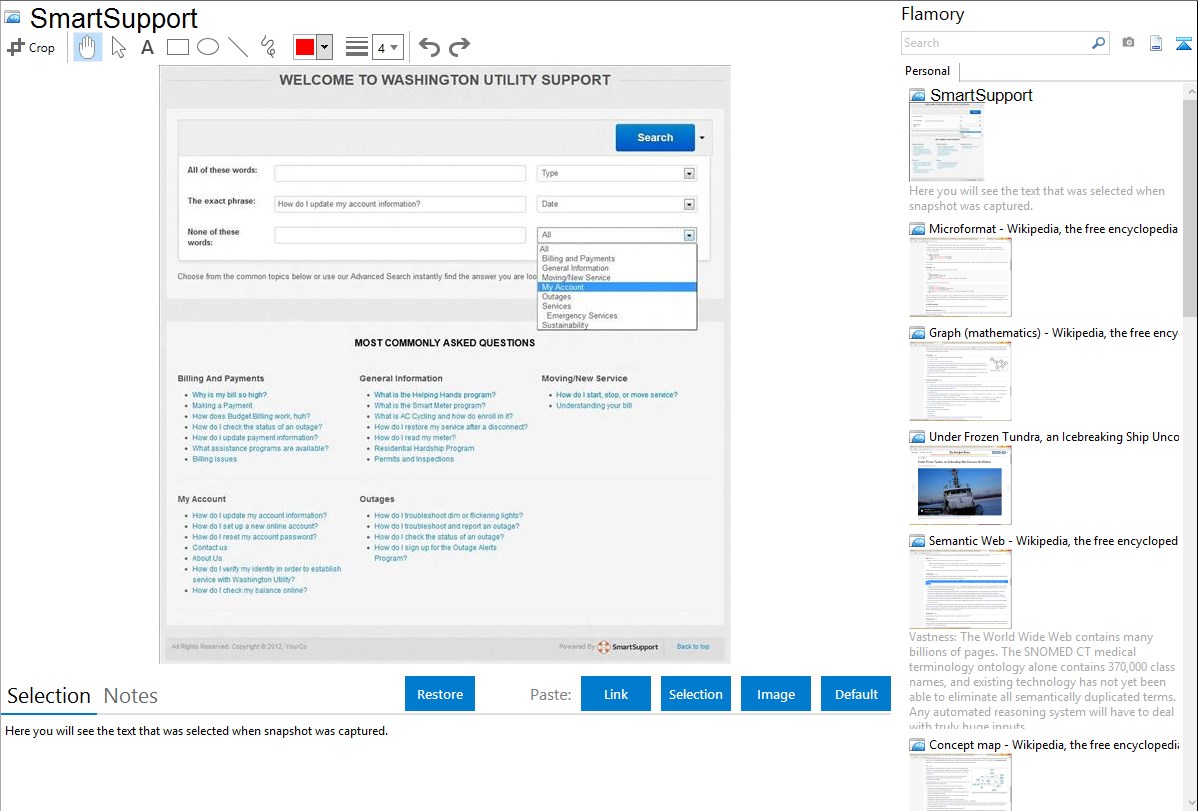Viewport: 1198px width, 811px height.
Task: Undo the last annotation
Action: pos(429,47)
